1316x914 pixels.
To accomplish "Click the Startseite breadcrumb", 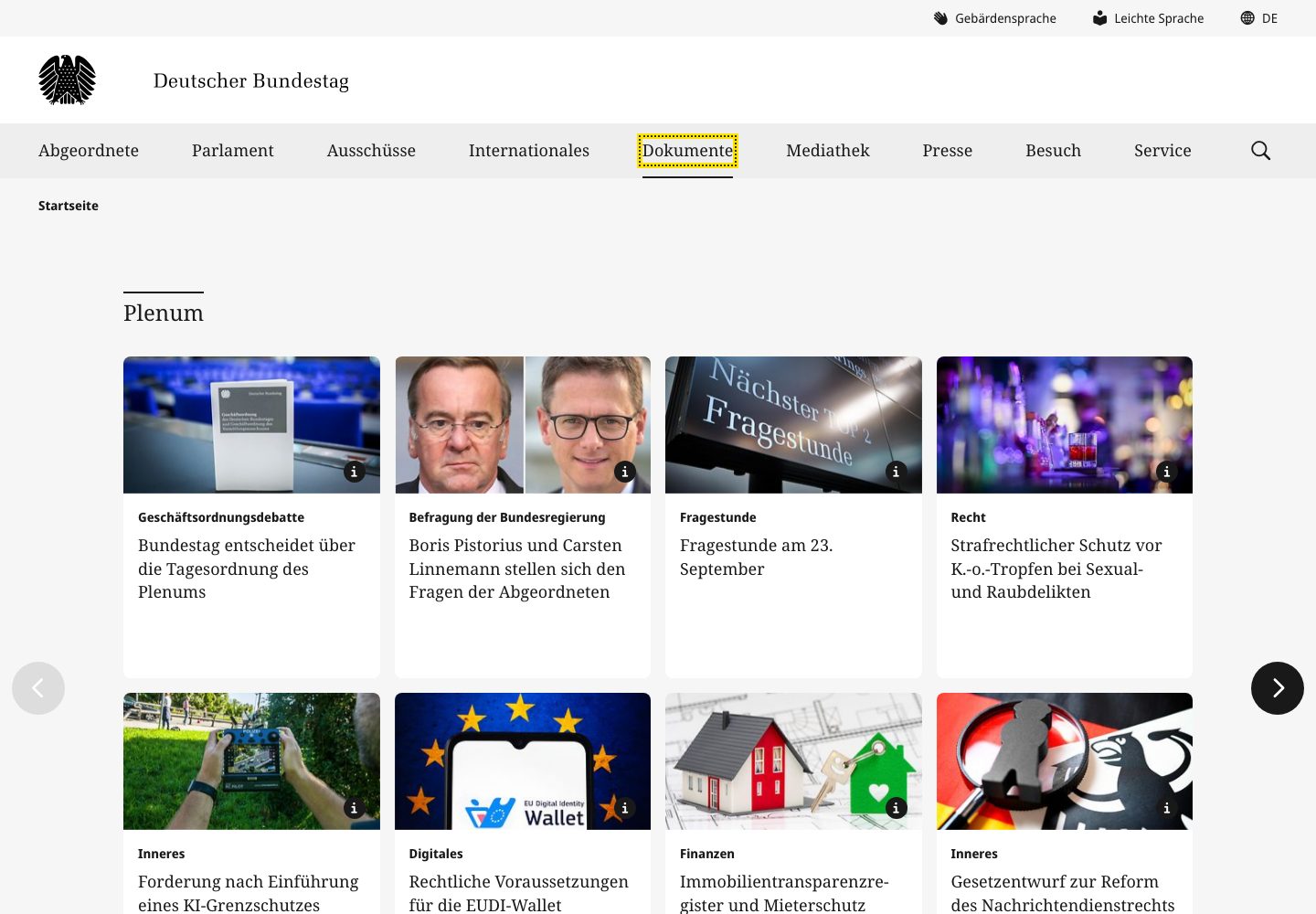I will pos(69,206).
